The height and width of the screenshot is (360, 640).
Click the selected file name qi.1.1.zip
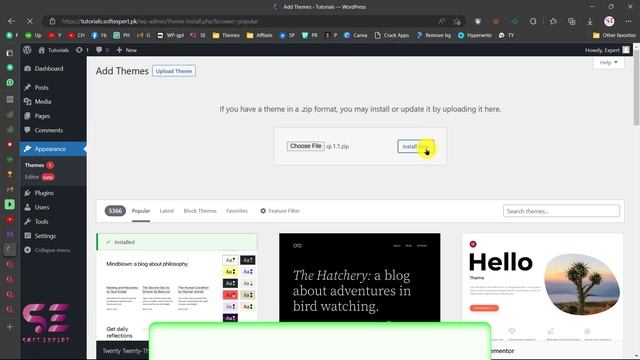(338, 146)
